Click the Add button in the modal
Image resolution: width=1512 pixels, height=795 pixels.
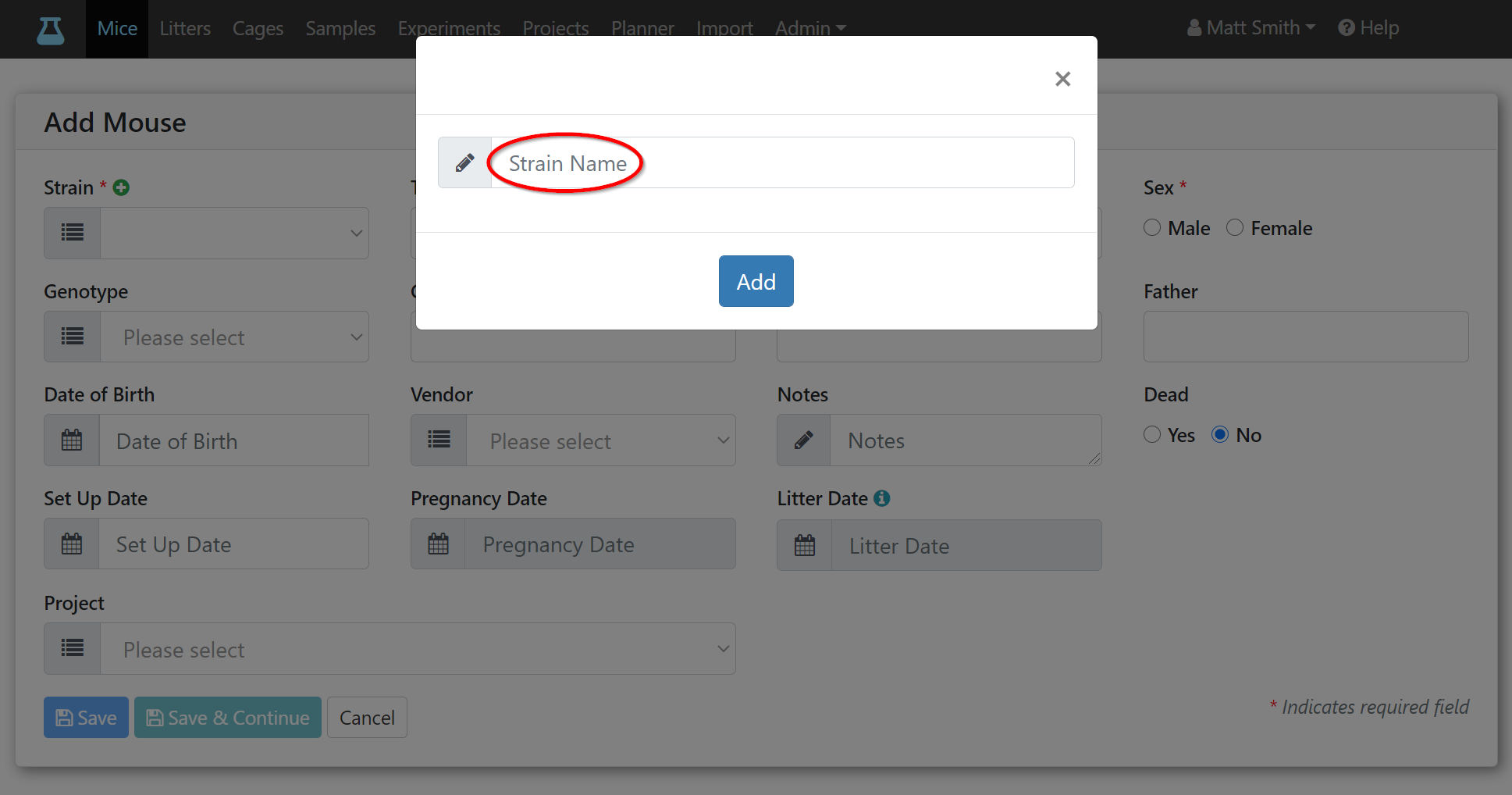click(756, 281)
